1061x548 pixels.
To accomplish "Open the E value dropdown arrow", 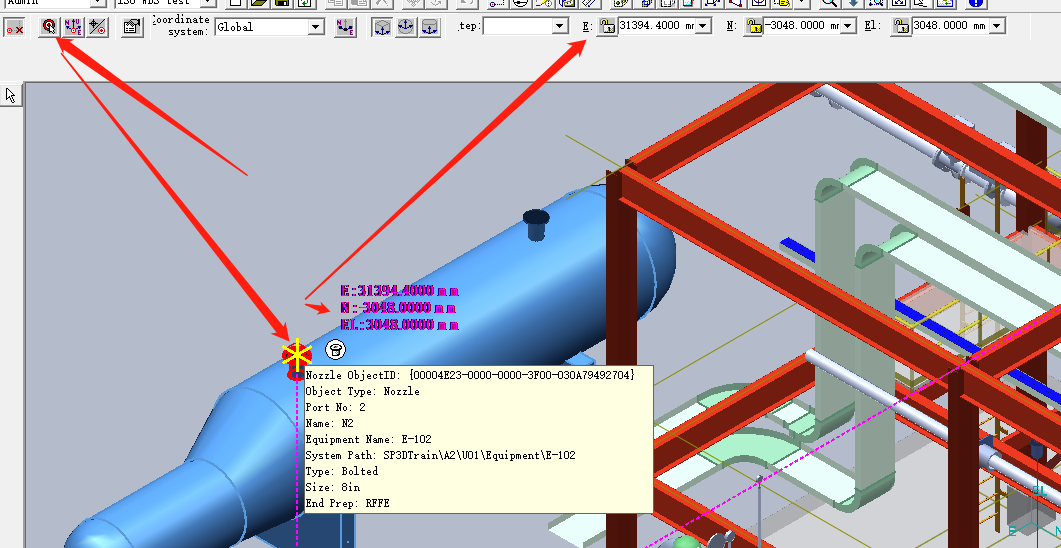I will [x=704, y=26].
